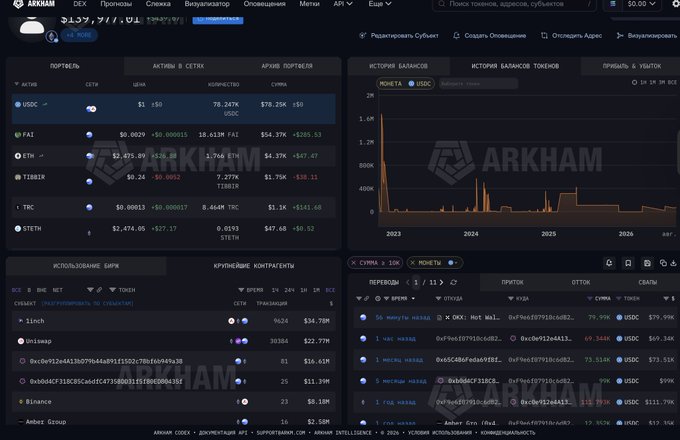Refresh the transfers list with the reload icon

click(454, 282)
